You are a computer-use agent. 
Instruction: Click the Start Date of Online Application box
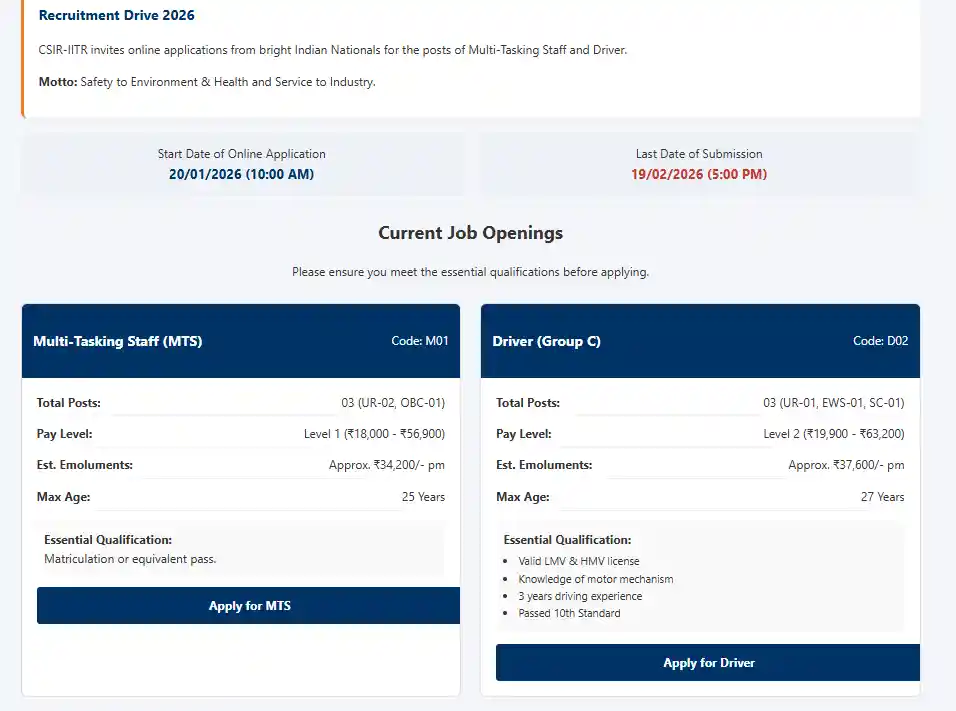pyautogui.click(x=241, y=164)
